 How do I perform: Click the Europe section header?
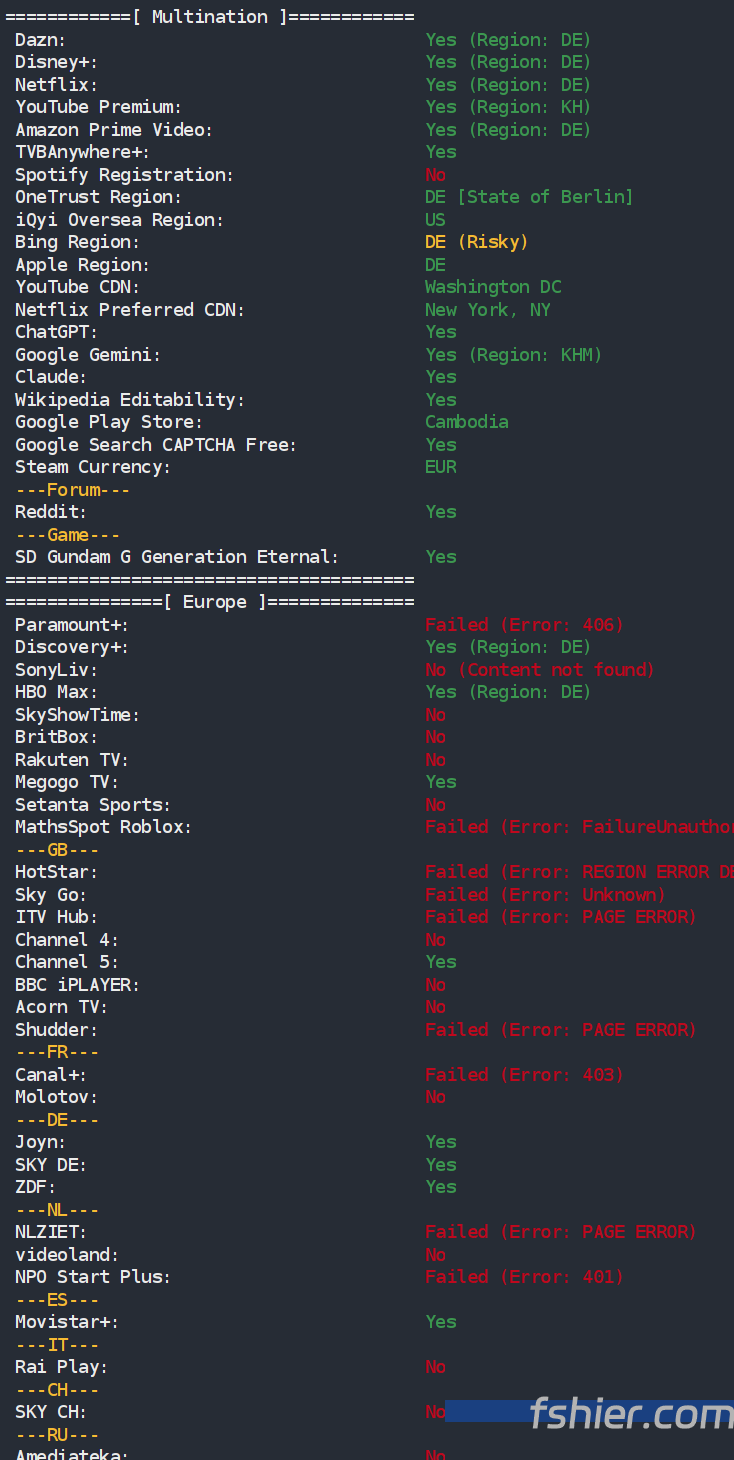pos(209,602)
